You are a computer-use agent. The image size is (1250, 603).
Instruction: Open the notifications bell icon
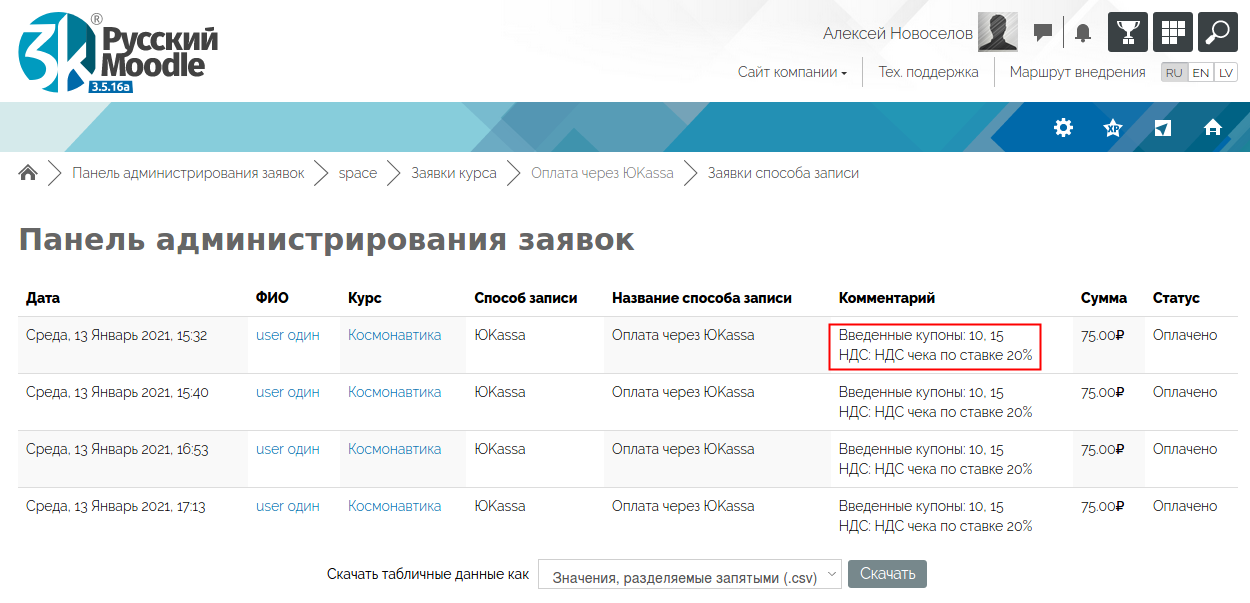(1083, 33)
